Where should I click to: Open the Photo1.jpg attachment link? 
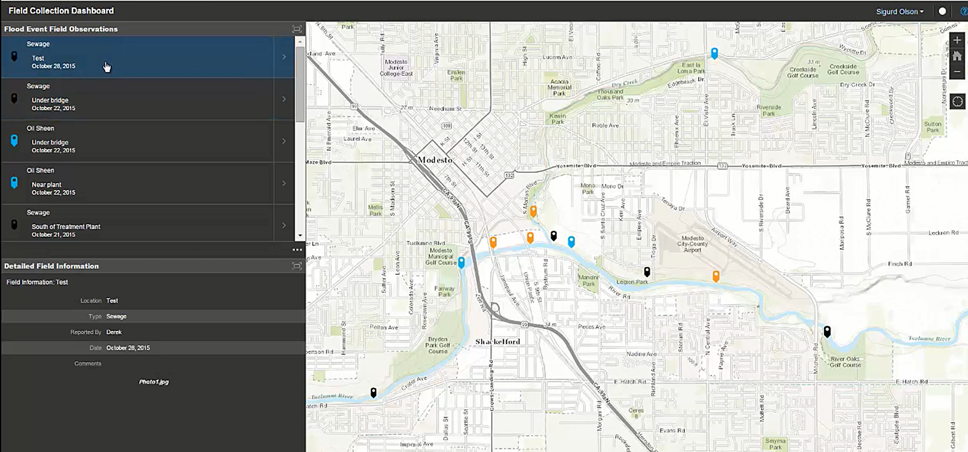point(154,382)
